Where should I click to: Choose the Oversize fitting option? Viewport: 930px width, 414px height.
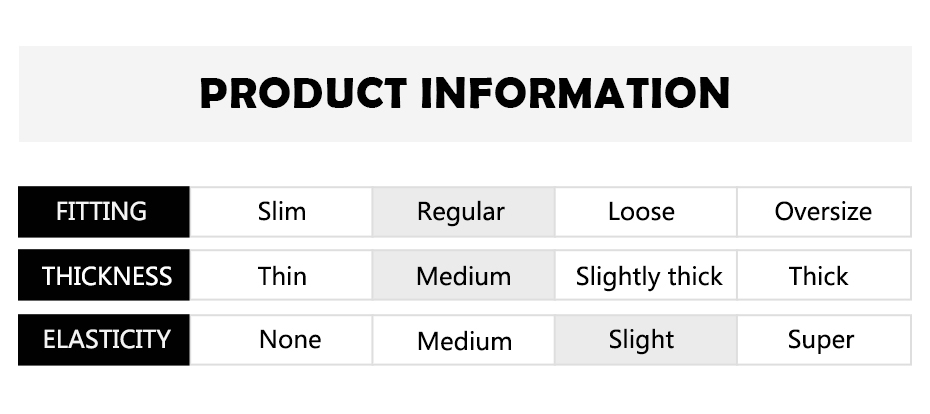[x=823, y=212]
